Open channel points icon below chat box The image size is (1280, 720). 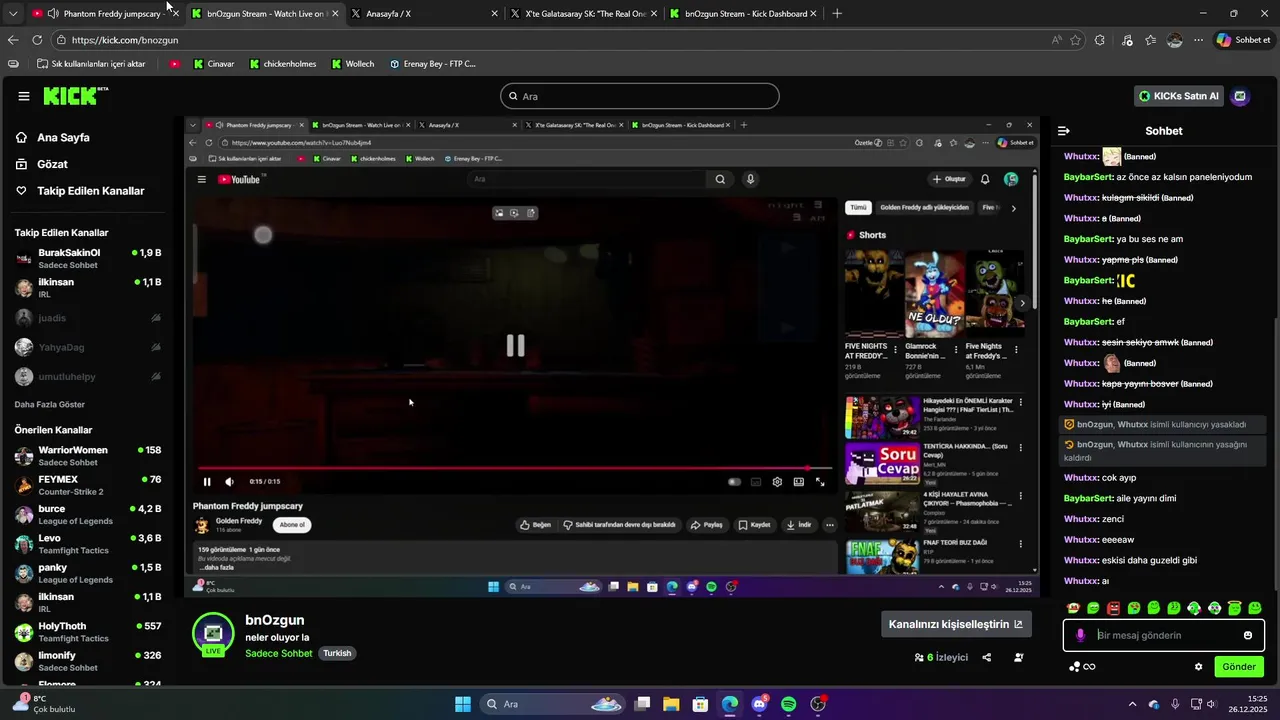coord(1075,667)
